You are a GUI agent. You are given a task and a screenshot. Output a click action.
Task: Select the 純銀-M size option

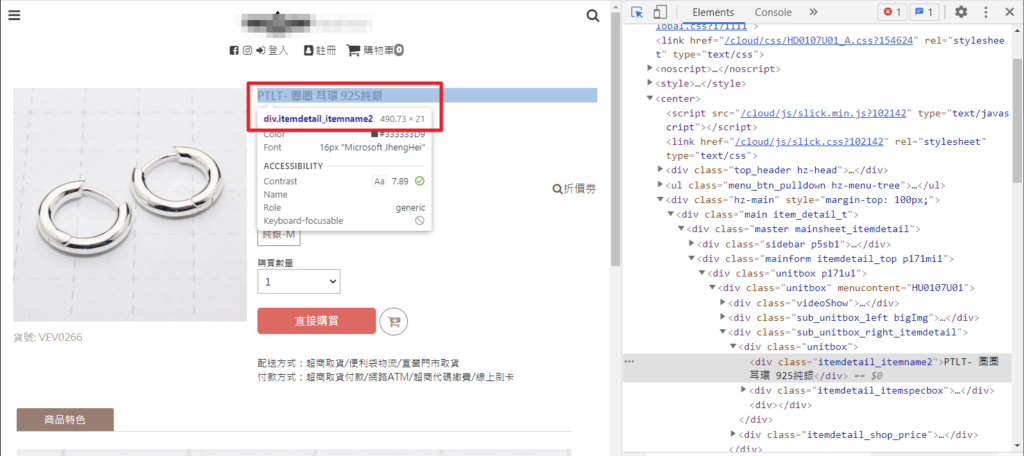click(x=279, y=235)
